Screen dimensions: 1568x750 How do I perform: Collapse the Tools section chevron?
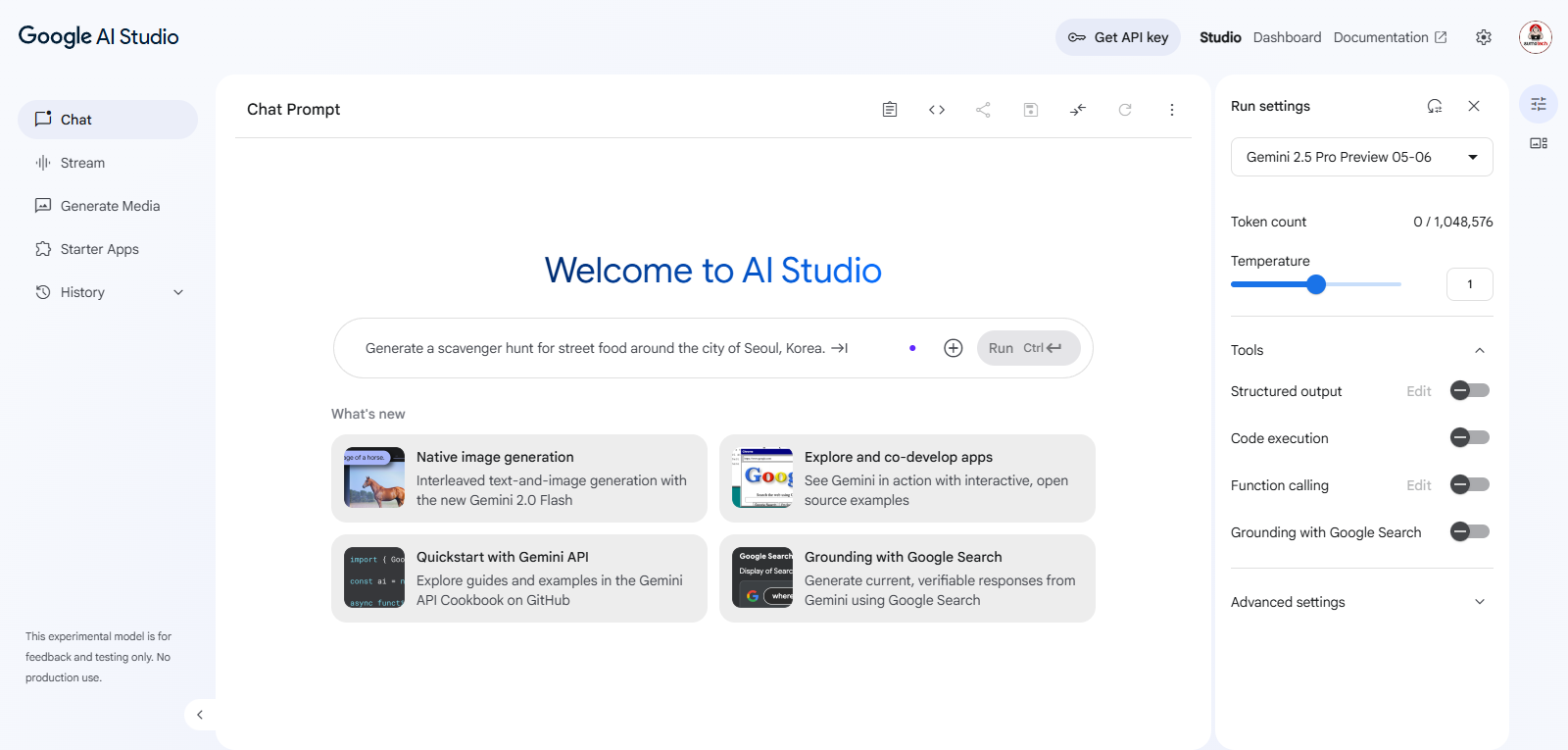1480,350
